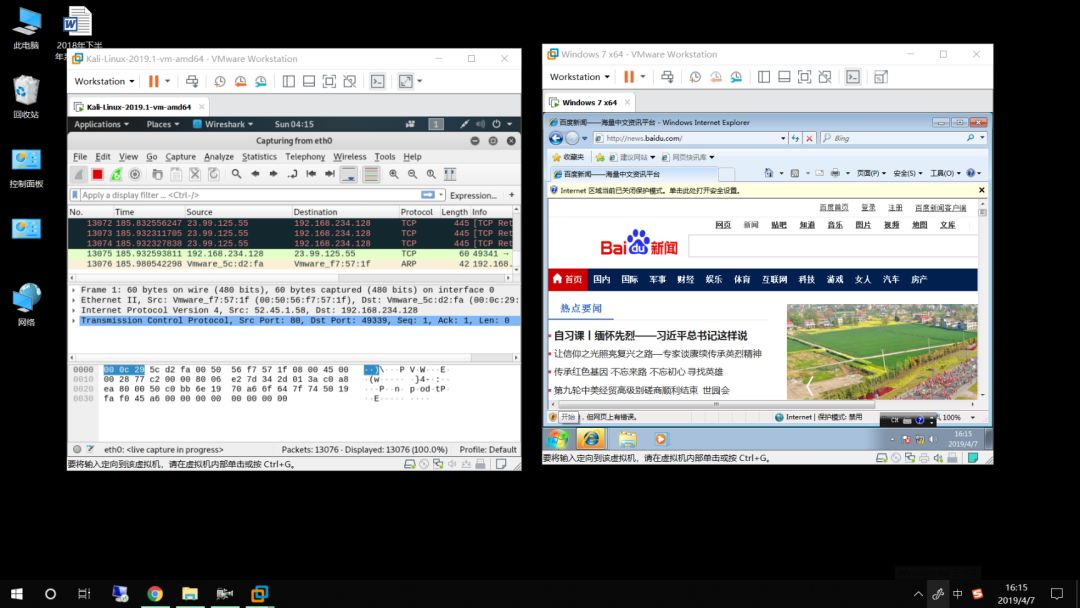The image size is (1080, 608).
Task: Open Chrome from the Windows taskbar
Action: pos(155,594)
